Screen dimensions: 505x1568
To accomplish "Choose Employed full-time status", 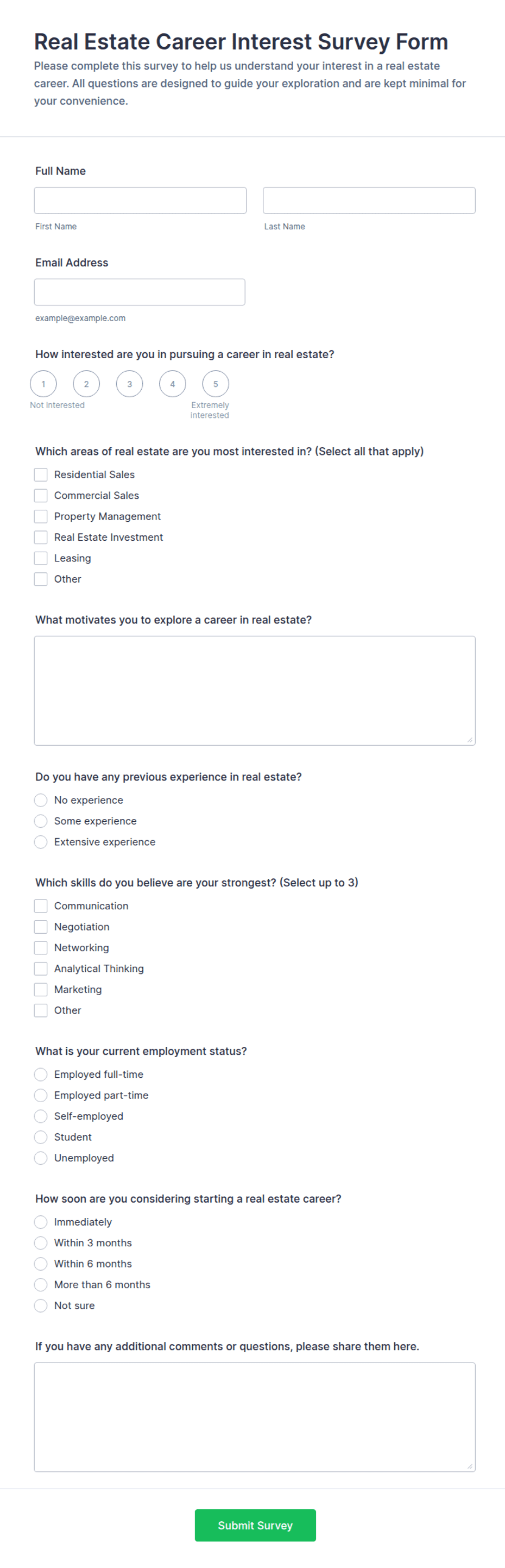I will [41, 1075].
